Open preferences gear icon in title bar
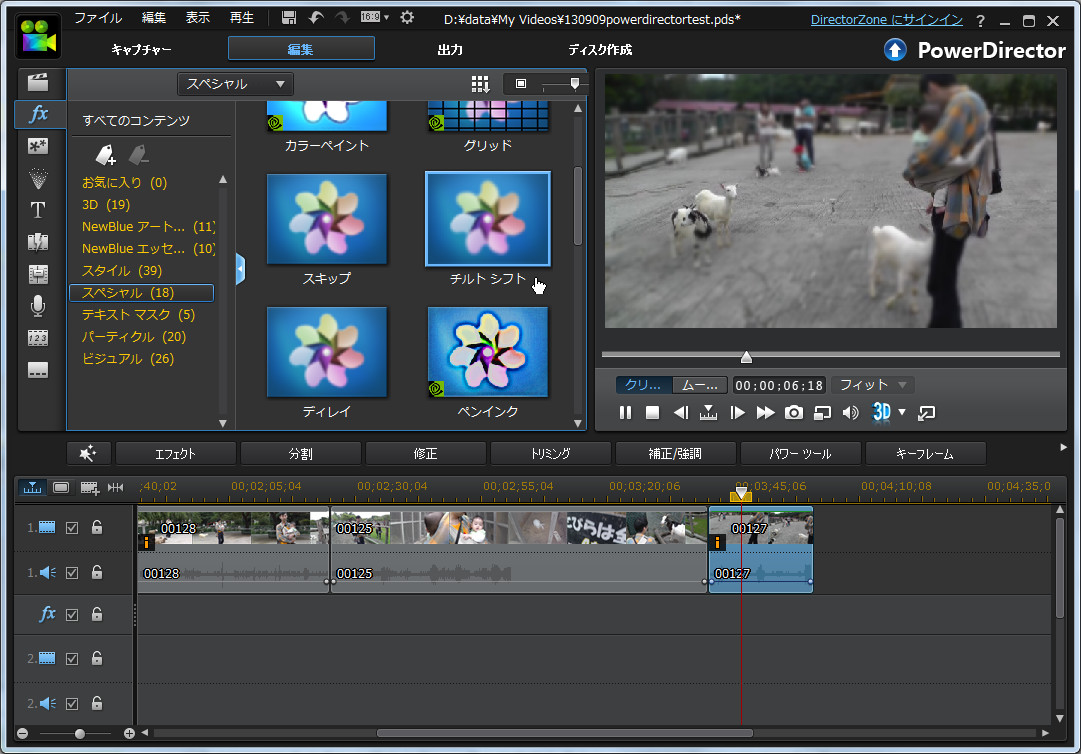This screenshot has width=1081, height=754. point(407,18)
